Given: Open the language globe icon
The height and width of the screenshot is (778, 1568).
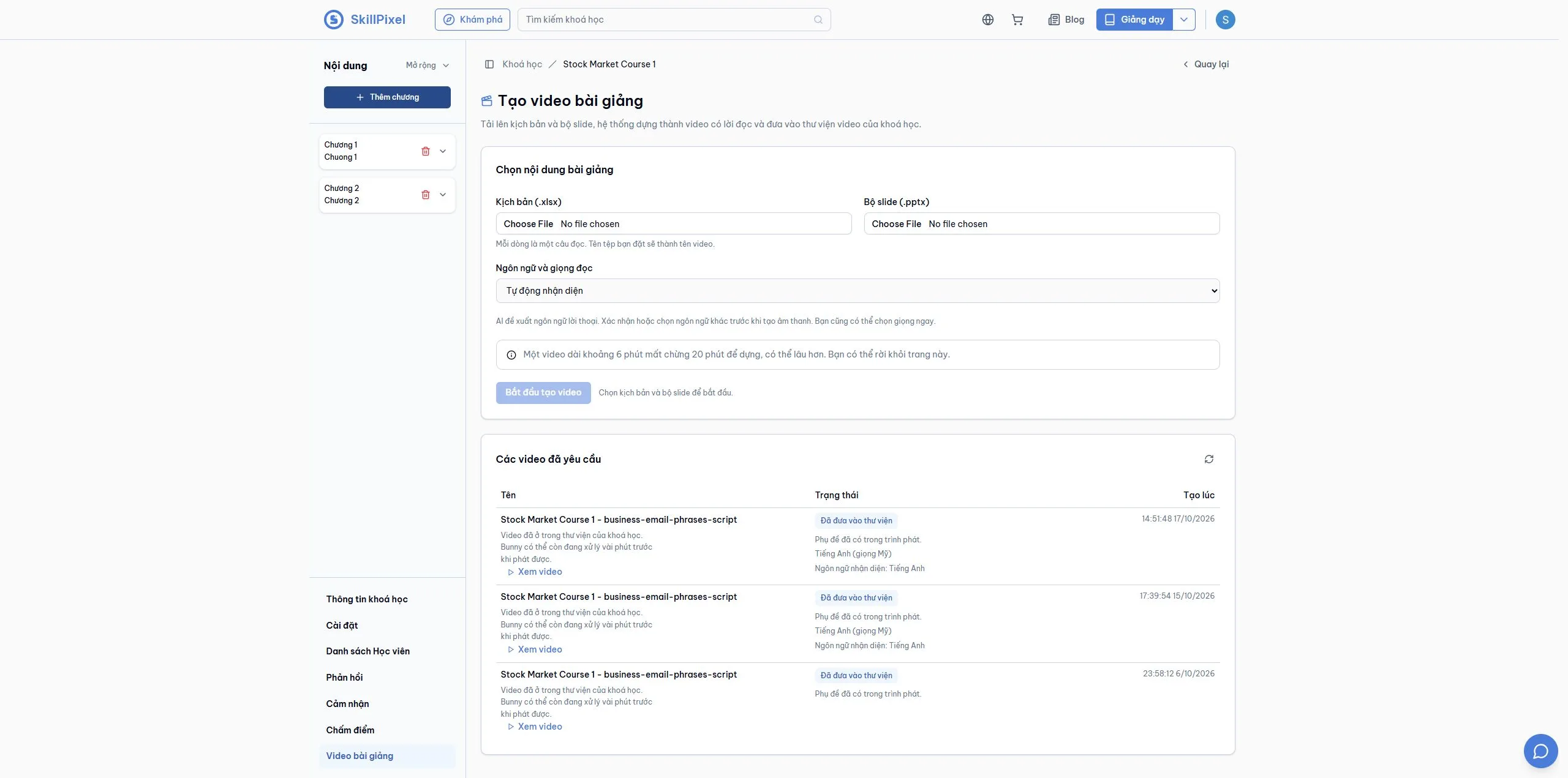Looking at the screenshot, I should click(x=988, y=20).
